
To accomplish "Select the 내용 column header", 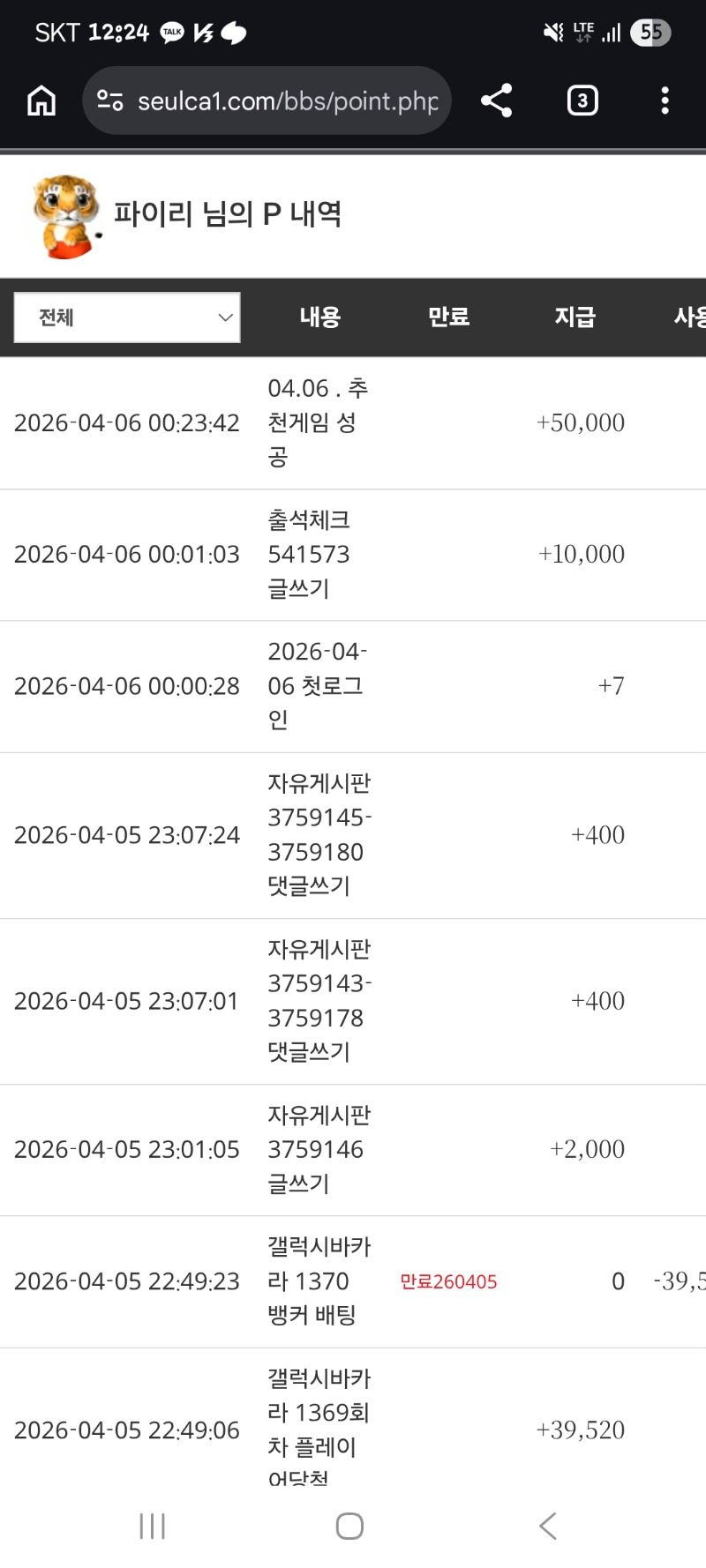I will [x=319, y=317].
